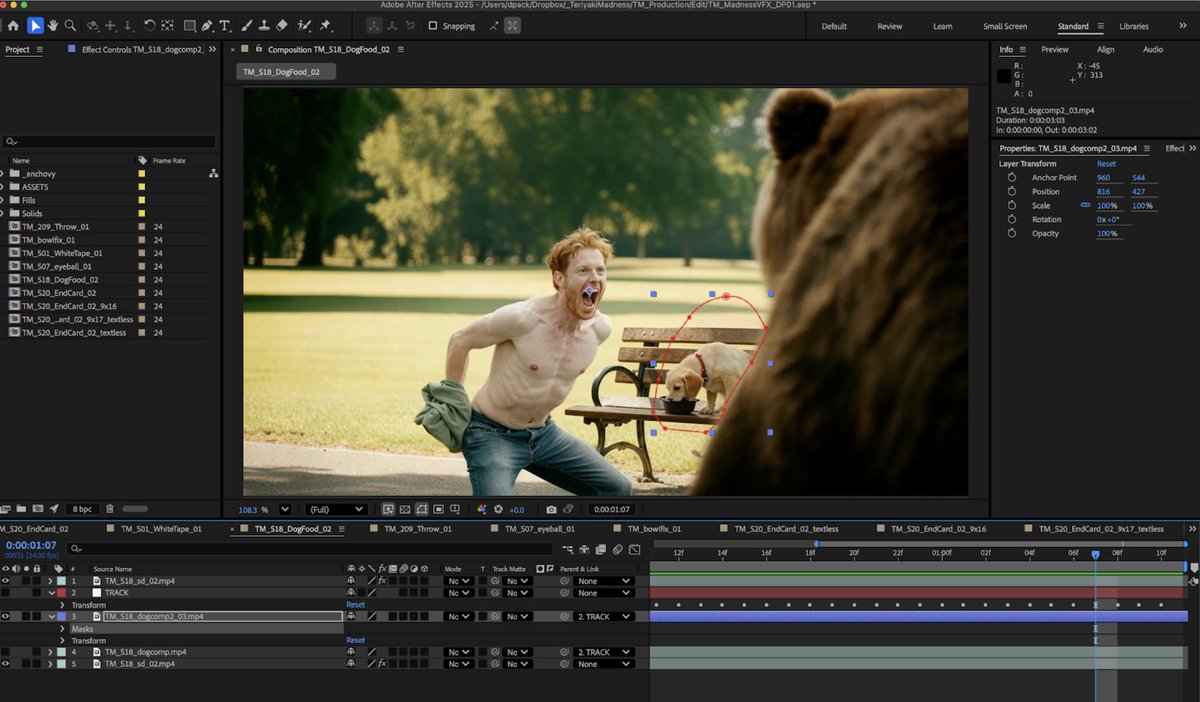Expand layer 4 TM_S18_dogcomp.mp4 properties
The width and height of the screenshot is (1200, 702).
coord(51,652)
